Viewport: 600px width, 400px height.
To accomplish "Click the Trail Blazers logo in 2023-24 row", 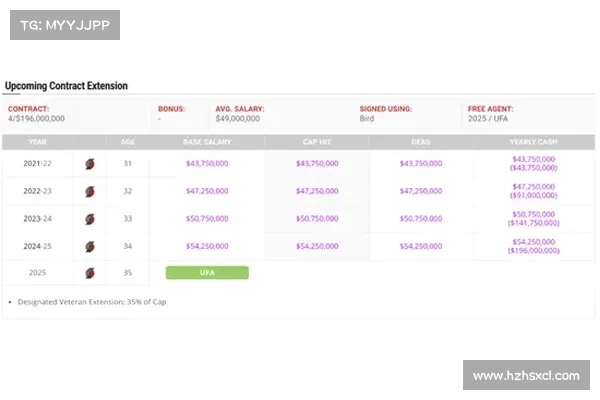I will pos(90,219).
